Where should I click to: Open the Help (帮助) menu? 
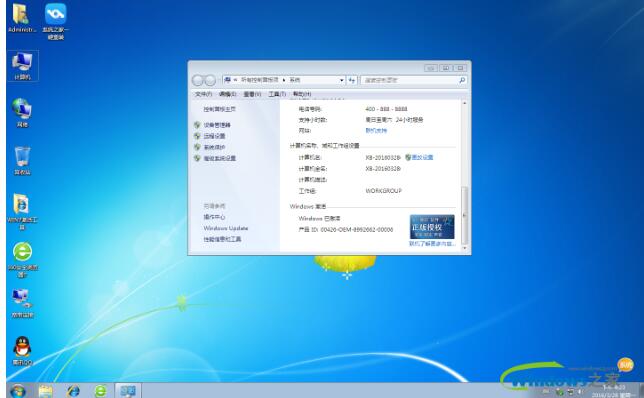click(x=302, y=94)
